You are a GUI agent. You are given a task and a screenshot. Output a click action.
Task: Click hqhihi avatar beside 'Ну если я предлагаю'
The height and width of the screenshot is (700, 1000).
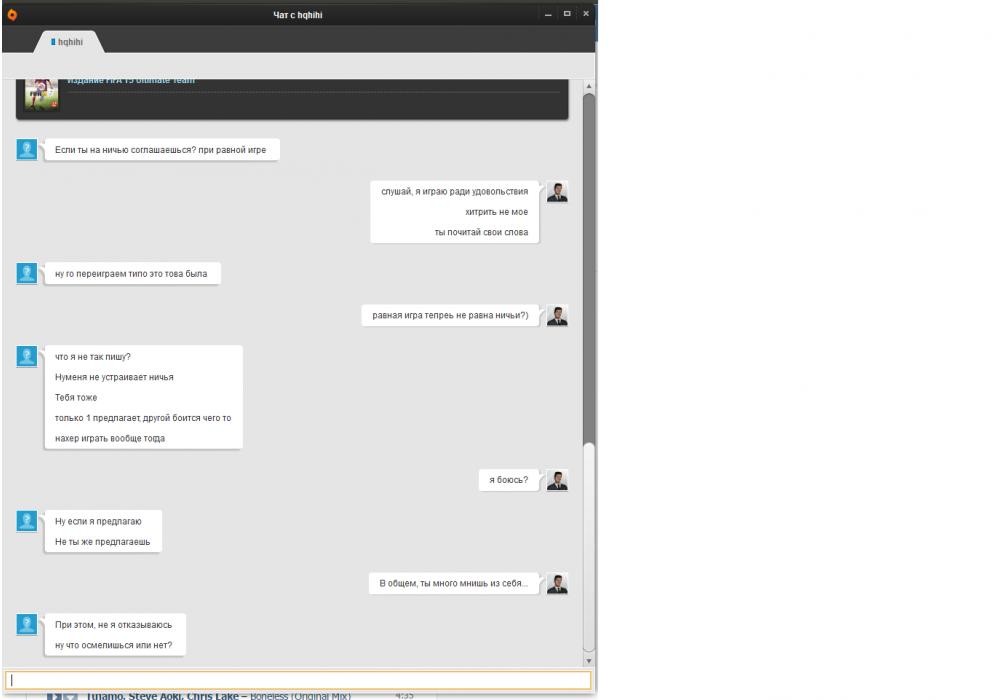[x=27, y=520]
